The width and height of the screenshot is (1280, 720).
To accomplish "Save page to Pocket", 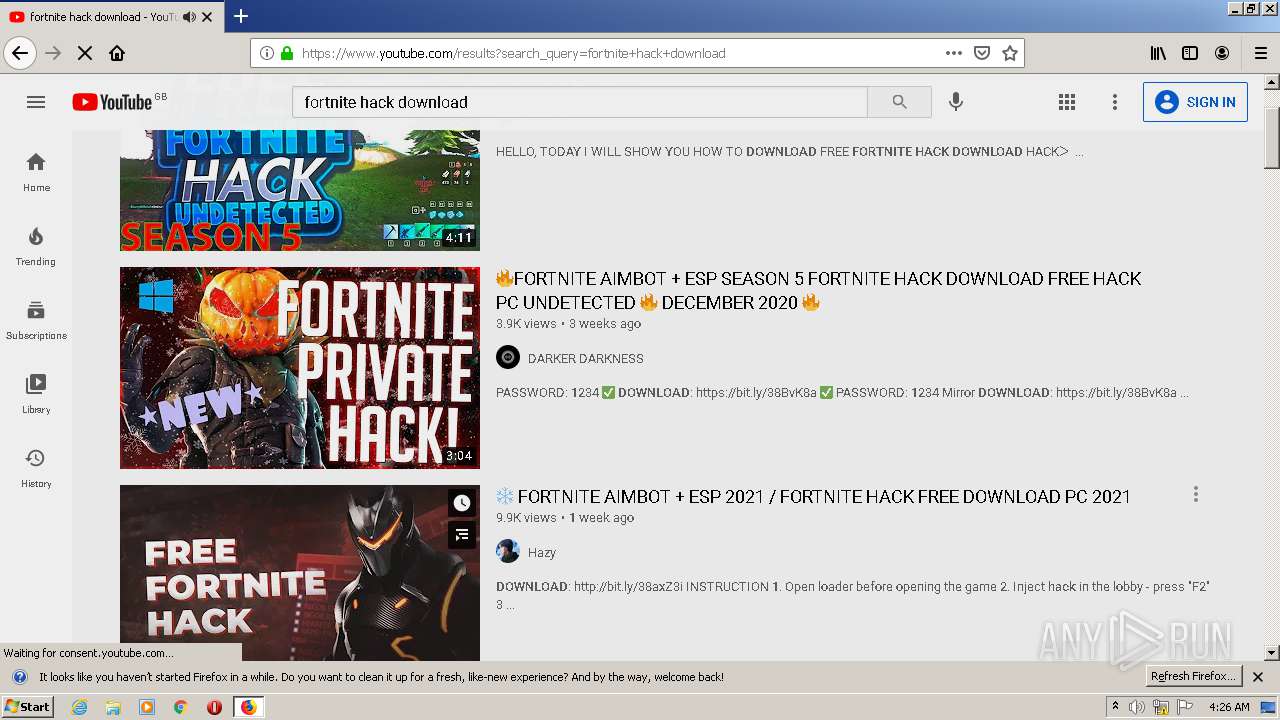I will (982, 53).
